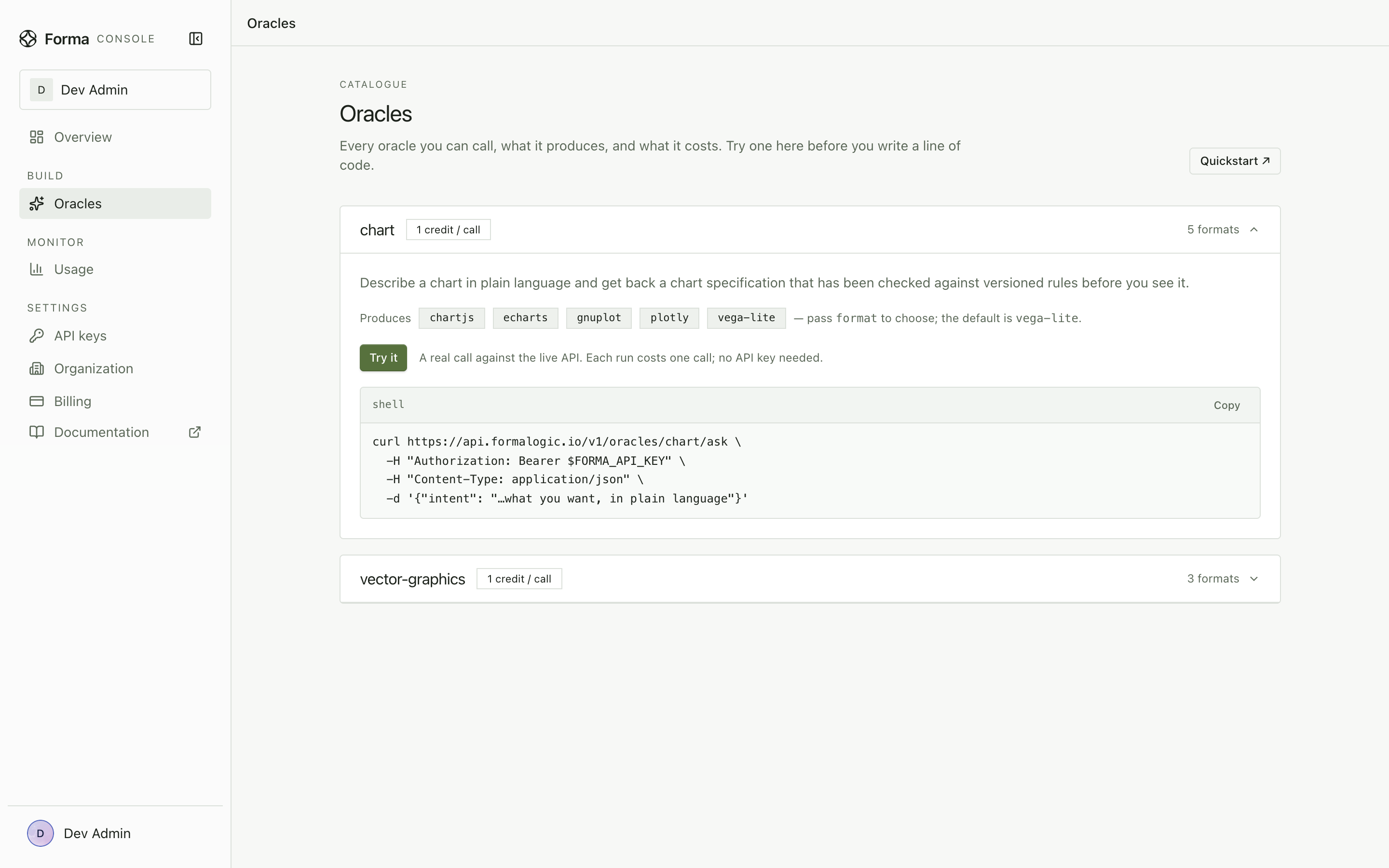Click the Documentation book icon
Image resolution: width=1389 pixels, height=868 pixels.
[x=37, y=432]
